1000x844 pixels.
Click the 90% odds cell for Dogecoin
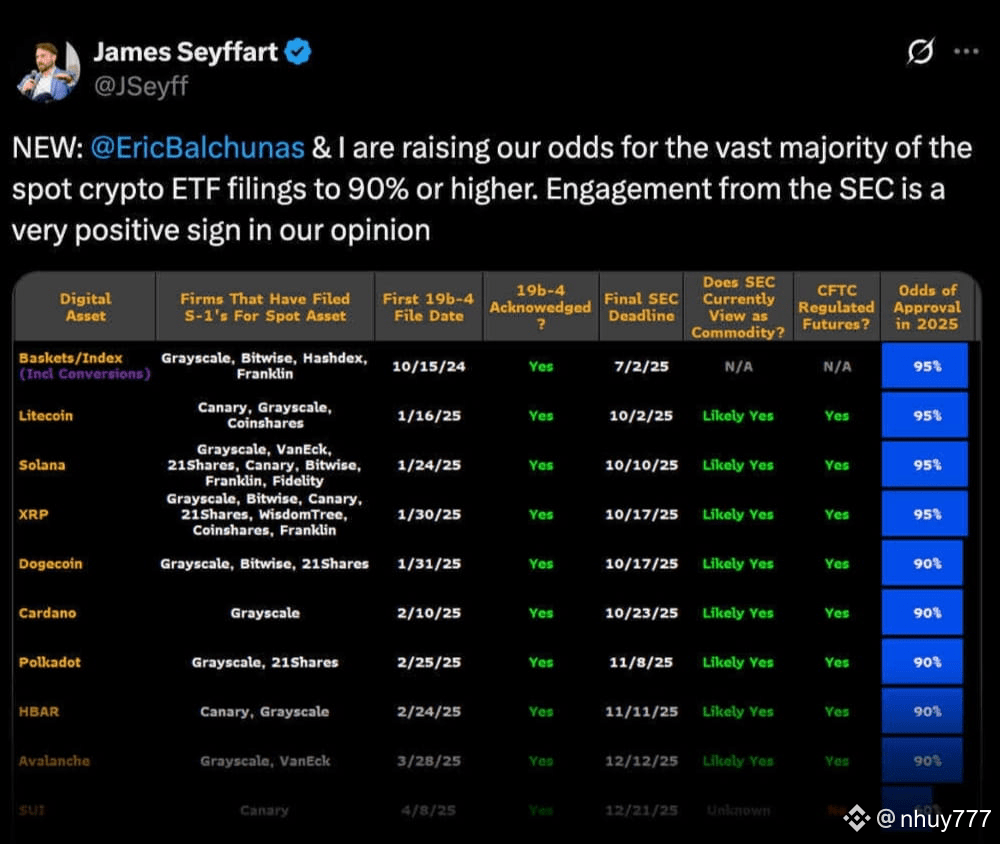(x=922, y=563)
